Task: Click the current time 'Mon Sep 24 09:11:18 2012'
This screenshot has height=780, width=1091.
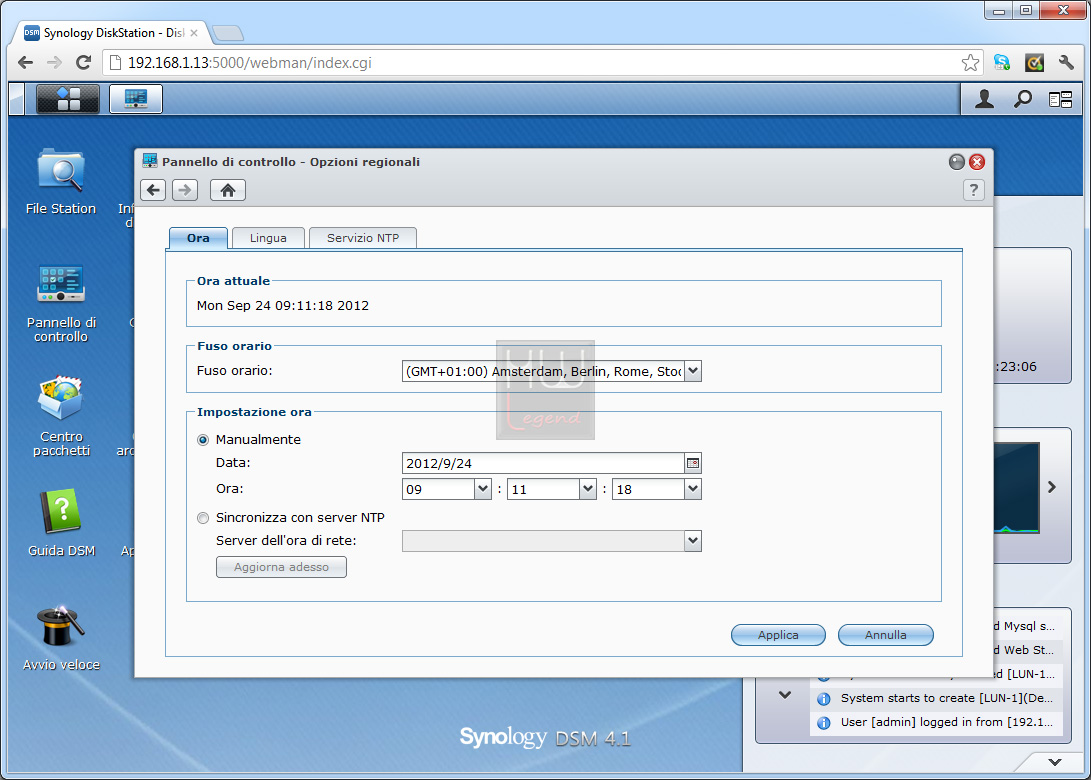Action: [x=282, y=305]
